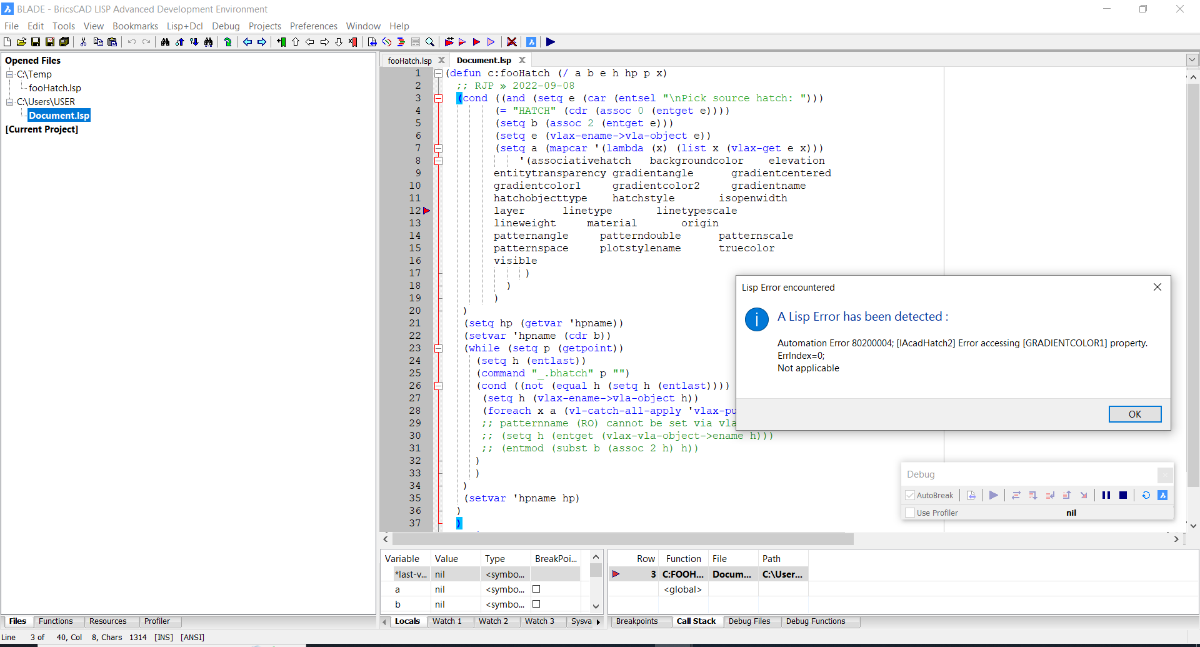Enable the Use Profiler checkbox
Screen dimensions: 1200x647
[x=909, y=513]
